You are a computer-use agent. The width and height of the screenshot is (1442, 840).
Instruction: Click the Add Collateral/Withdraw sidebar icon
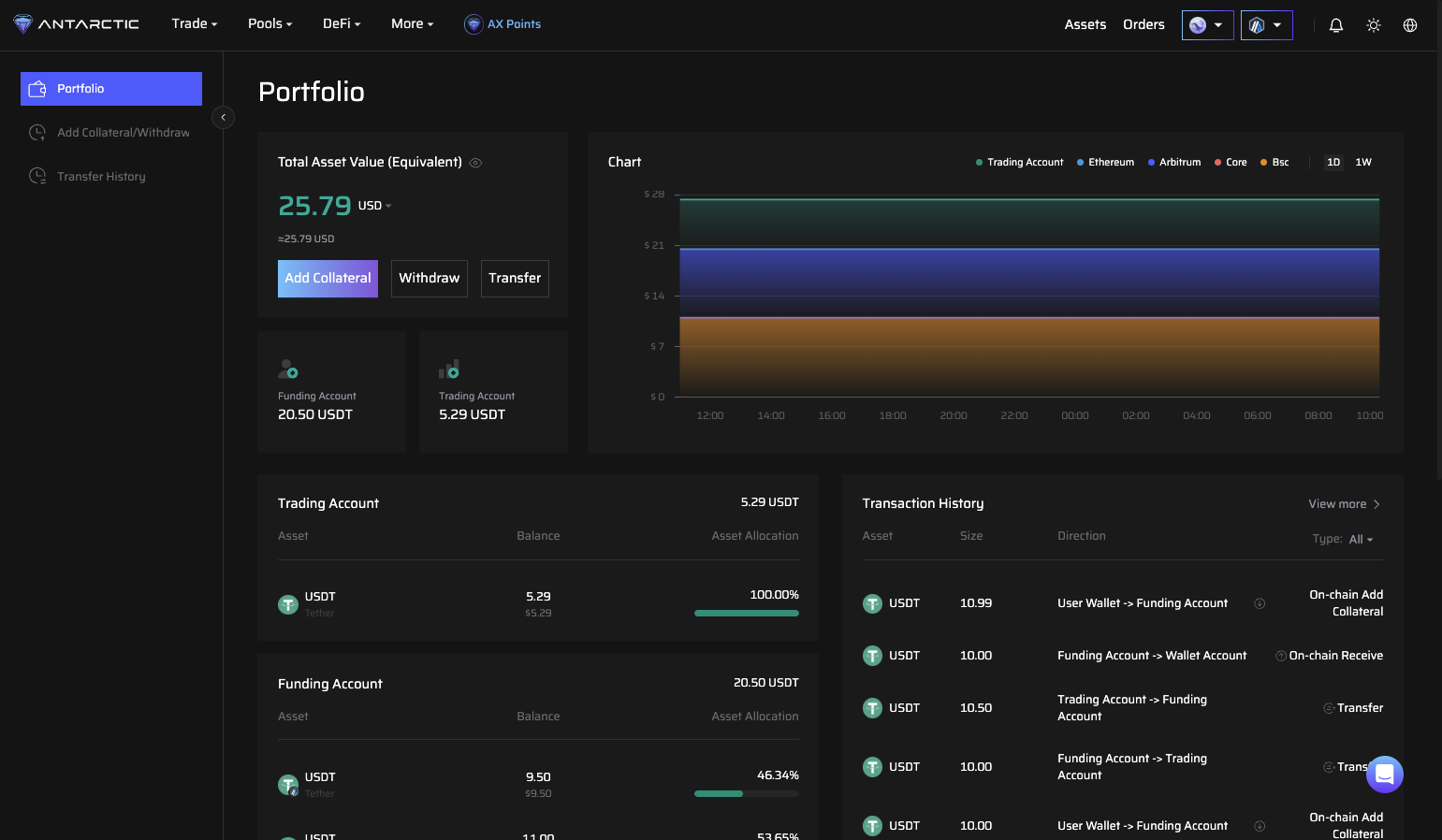(37, 133)
